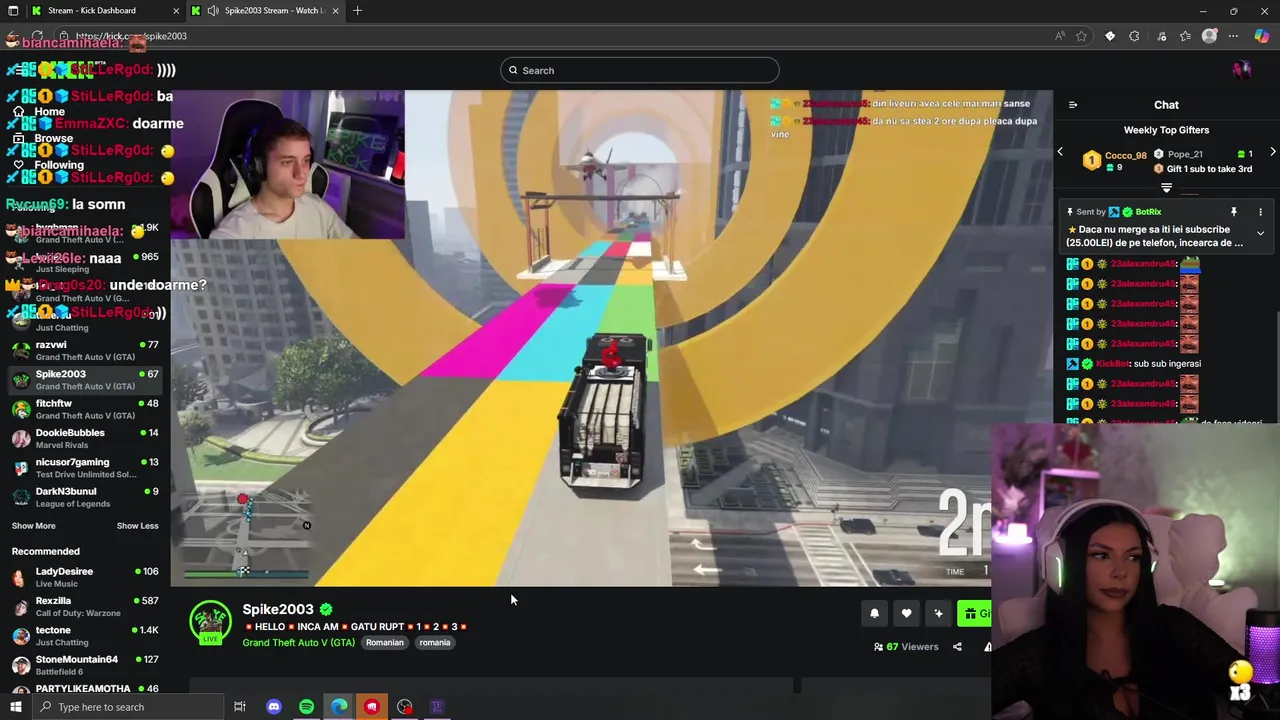Click the green Gift subs button
Screen dimensions: 1280x720
tap(974, 614)
